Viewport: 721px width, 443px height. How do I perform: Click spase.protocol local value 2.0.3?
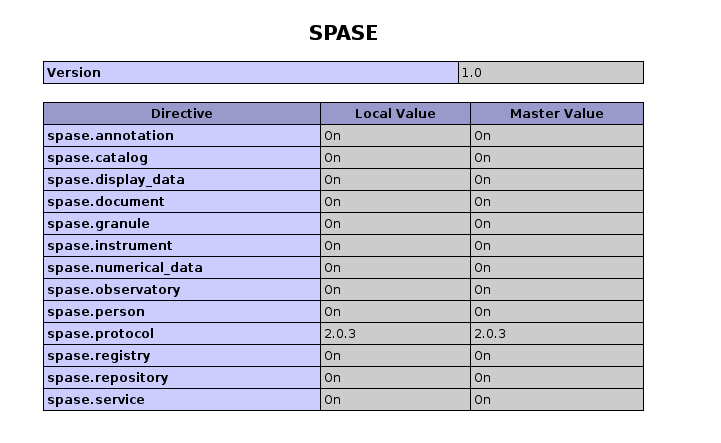(x=340, y=333)
